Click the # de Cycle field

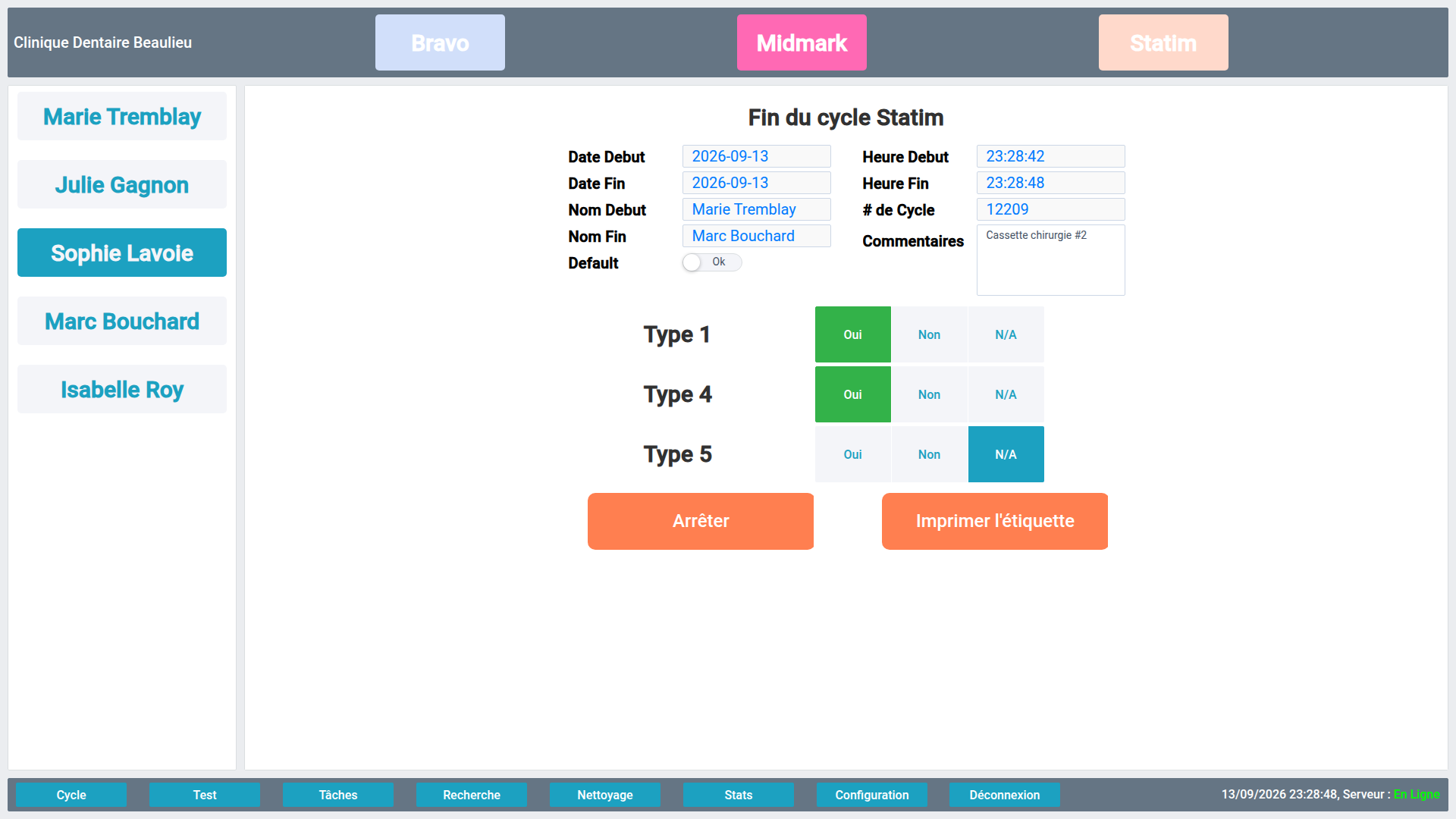click(x=1051, y=209)
